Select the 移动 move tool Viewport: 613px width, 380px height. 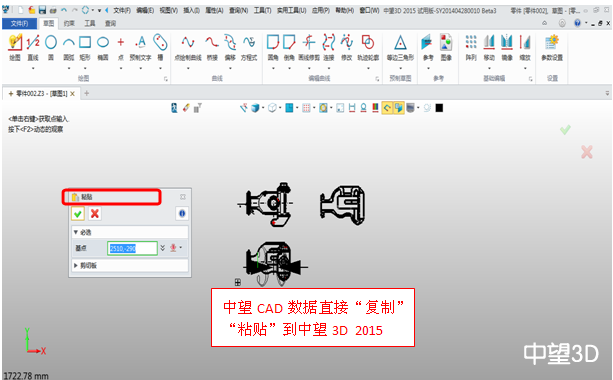coord(489,47)
